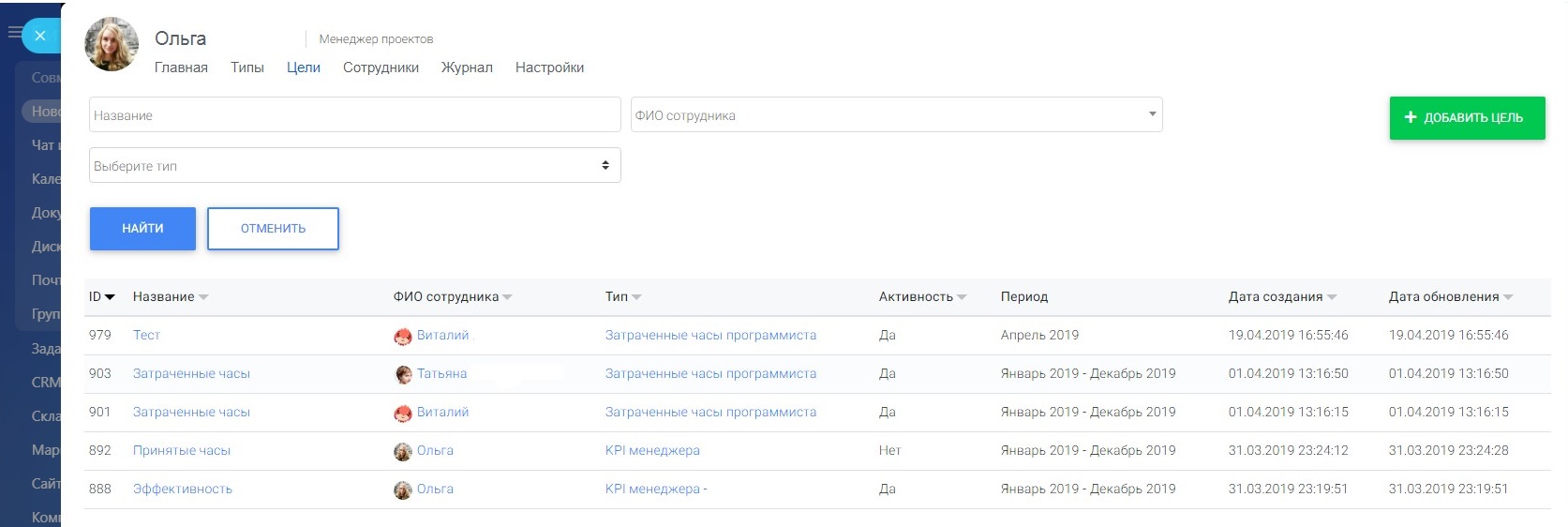Click Ольга's avatar icon in row 892
1568x527 pixels.
coord(403,452)
